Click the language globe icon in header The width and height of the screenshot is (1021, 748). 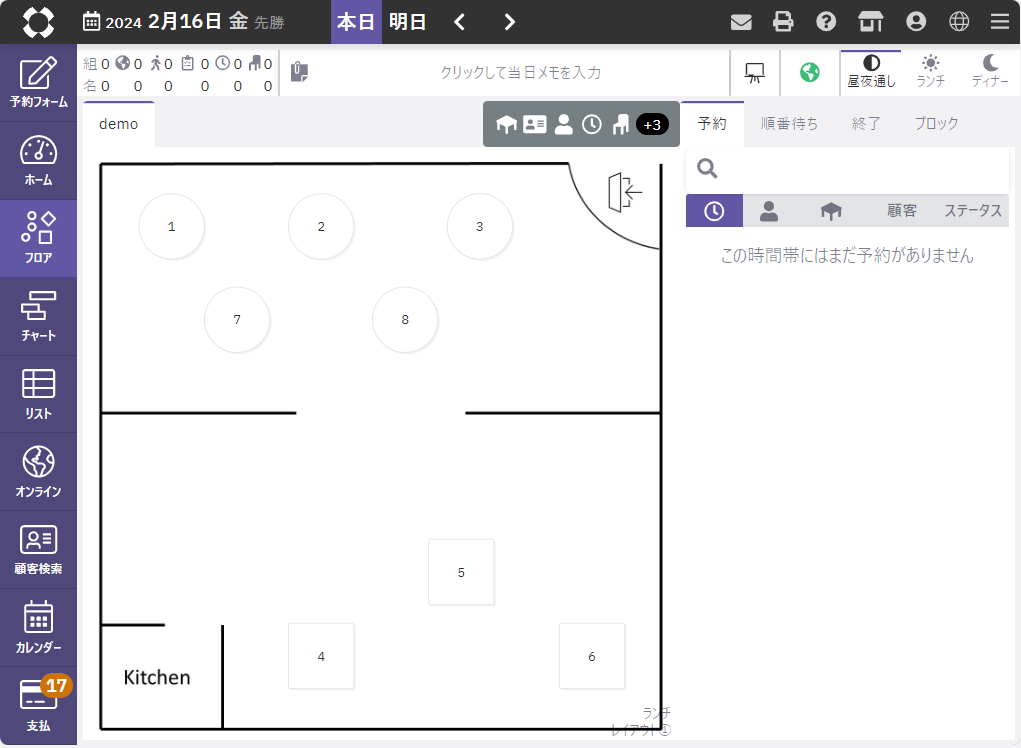(x=959, y=22)
